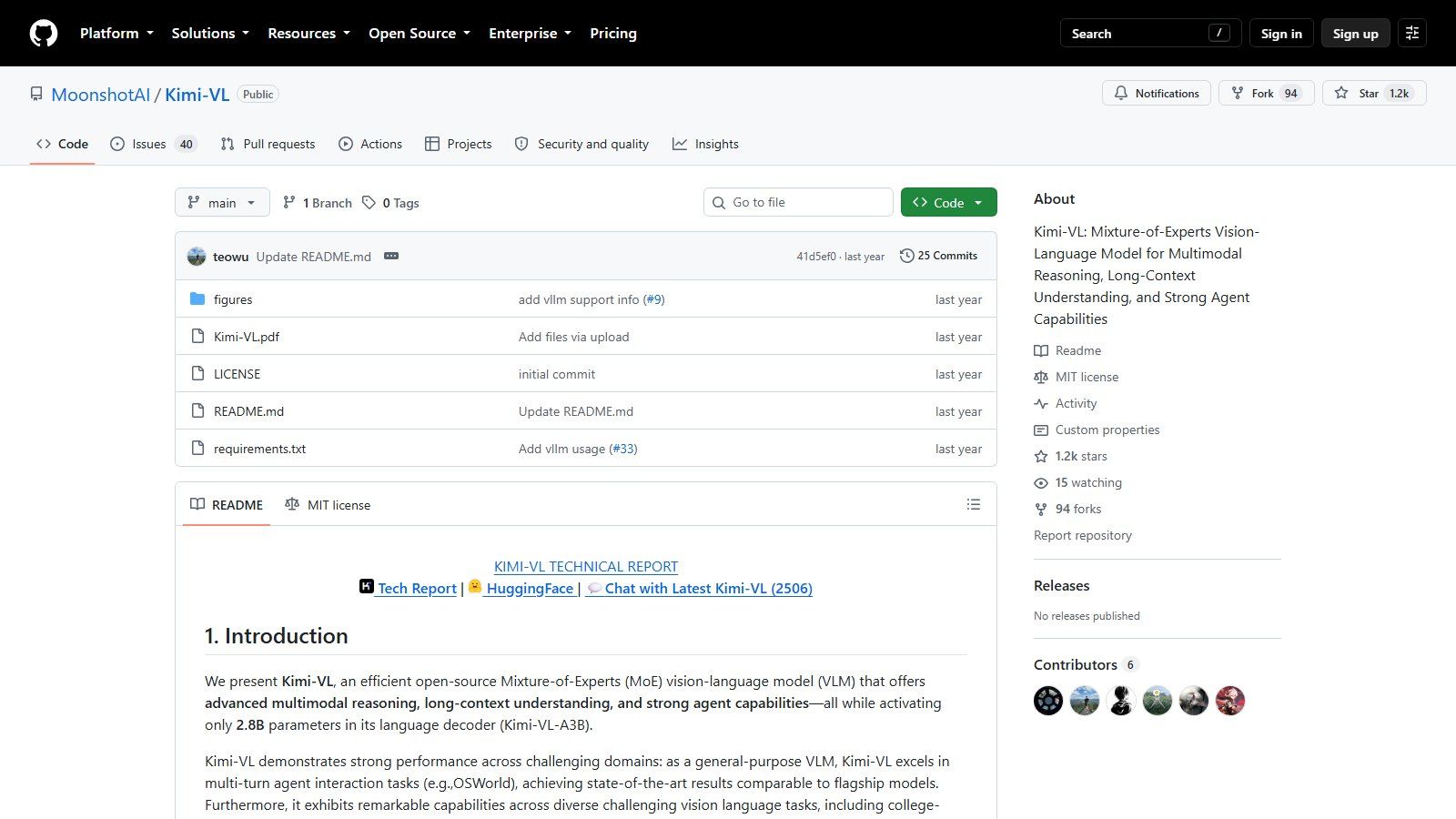The image size is (1456, 819).
Task: Open the Releases heading link
Action: click(1062, 585)
